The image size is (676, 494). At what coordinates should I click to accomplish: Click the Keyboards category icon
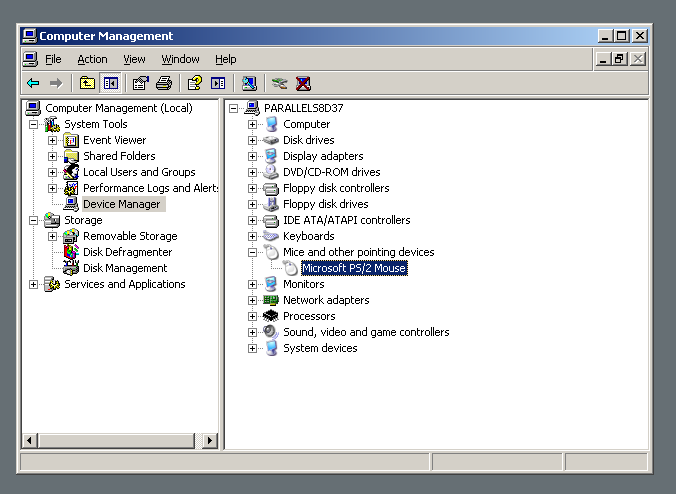click(x=271, y=236)
